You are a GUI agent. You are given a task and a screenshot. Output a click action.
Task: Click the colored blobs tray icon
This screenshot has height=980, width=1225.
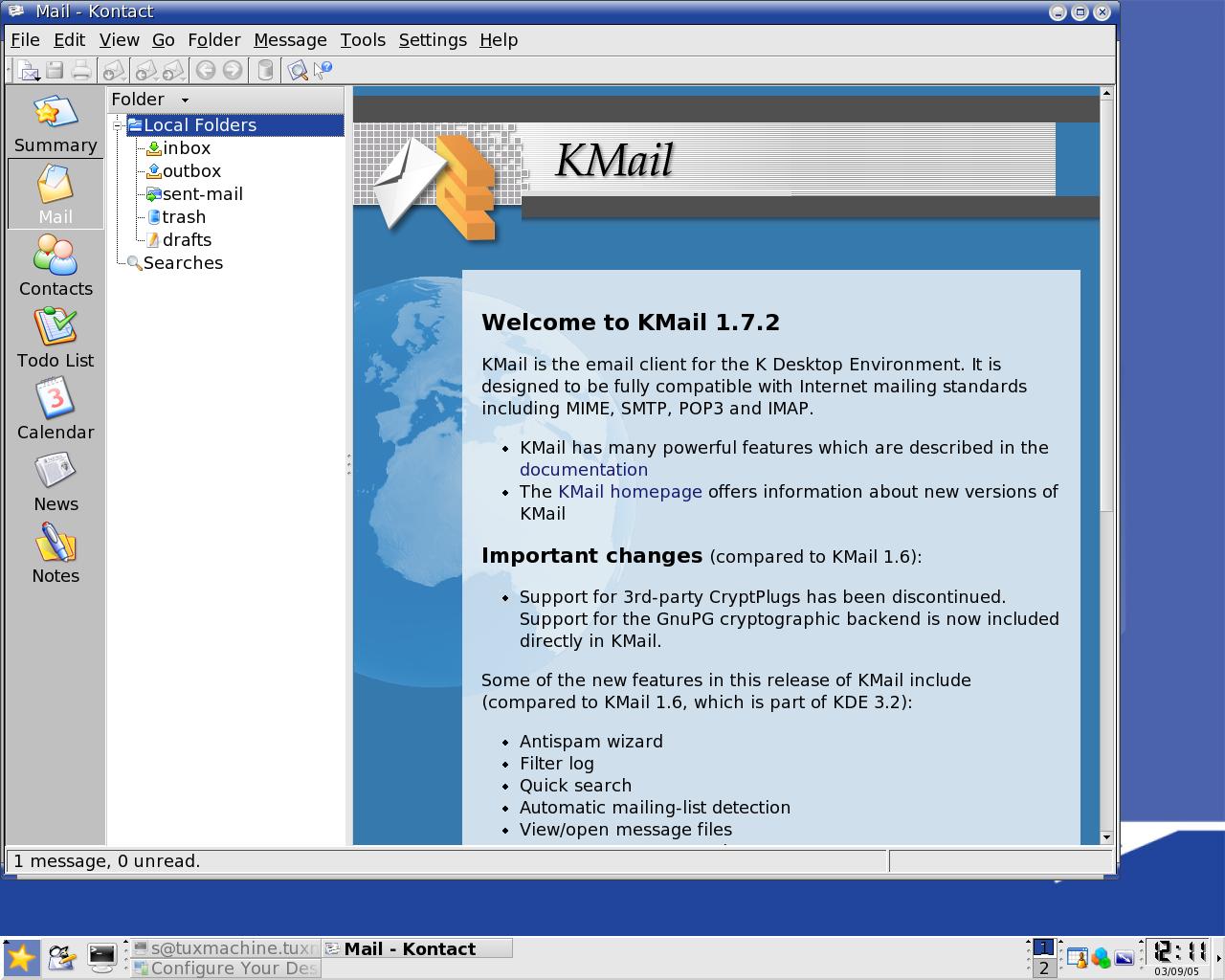point(1101,957)
